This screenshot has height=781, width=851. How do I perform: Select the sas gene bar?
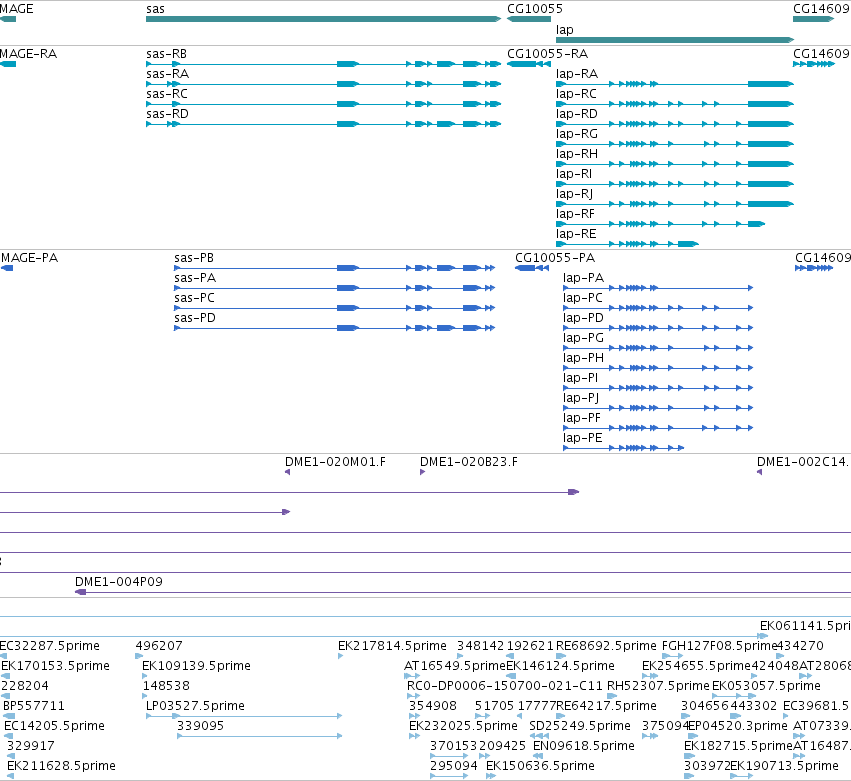[323, 19]
